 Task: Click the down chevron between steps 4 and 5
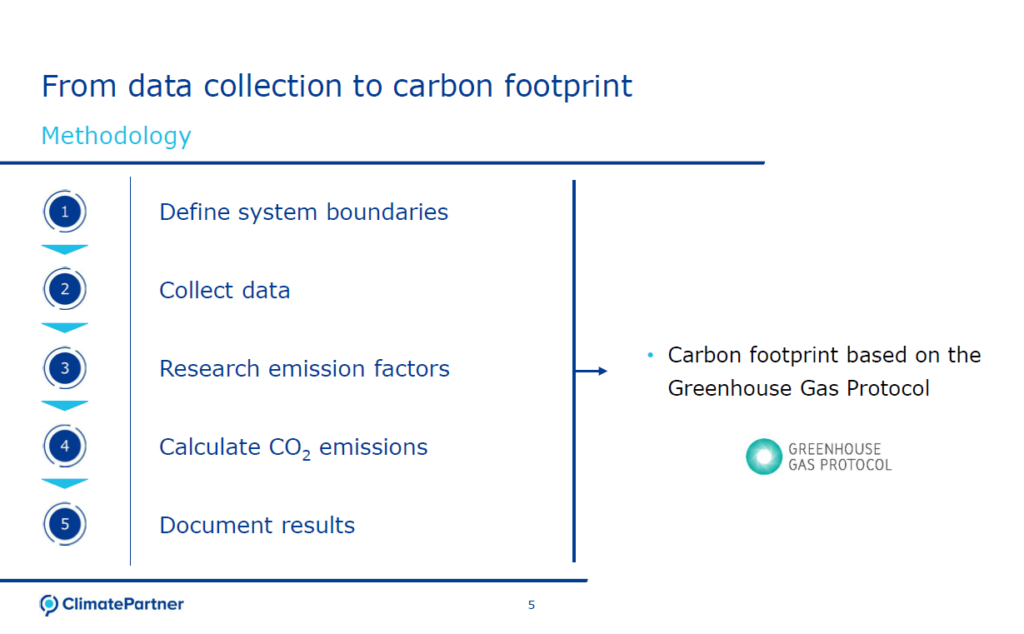pyautogui.click(x=65, y=484)
